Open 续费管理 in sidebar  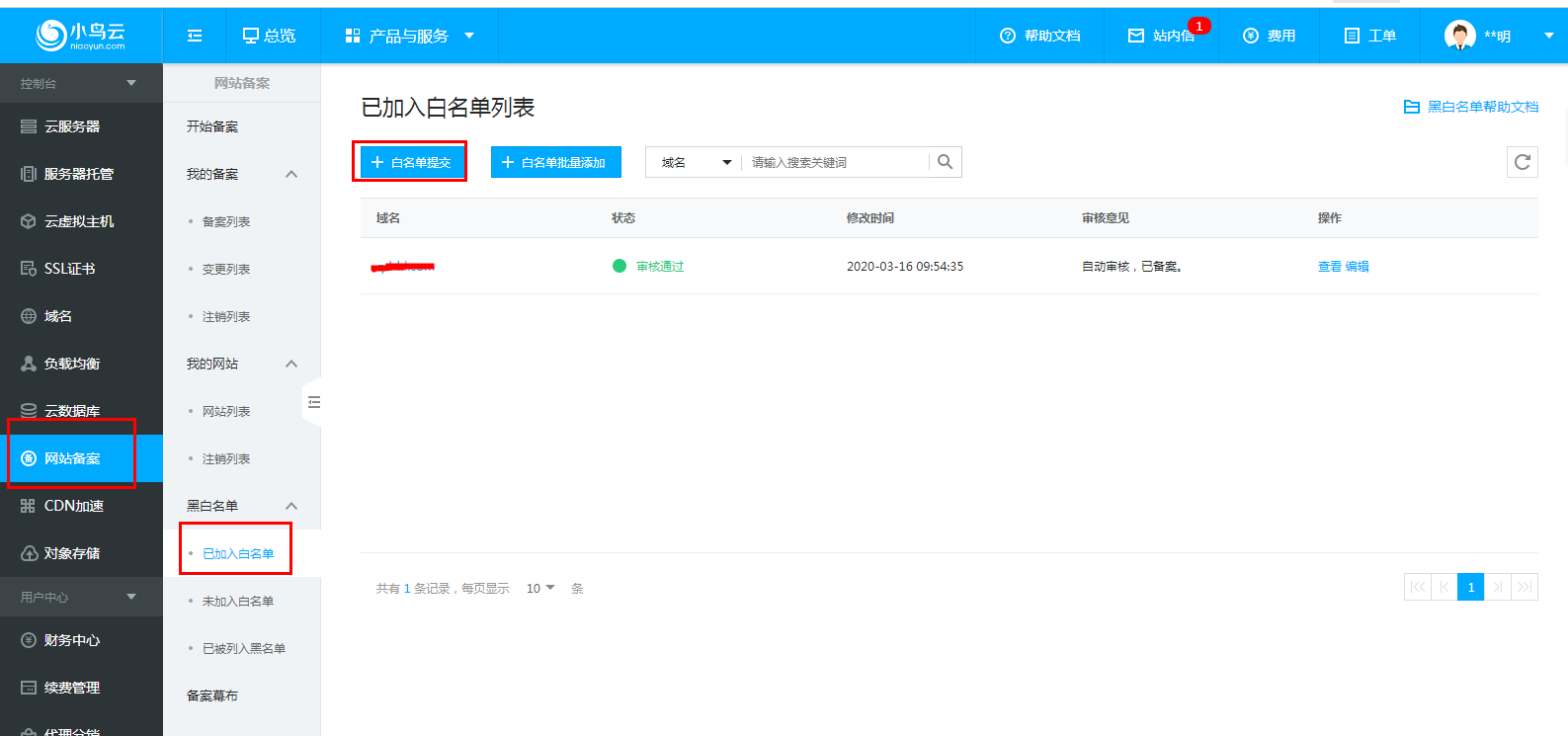click(x=81, y=688)
